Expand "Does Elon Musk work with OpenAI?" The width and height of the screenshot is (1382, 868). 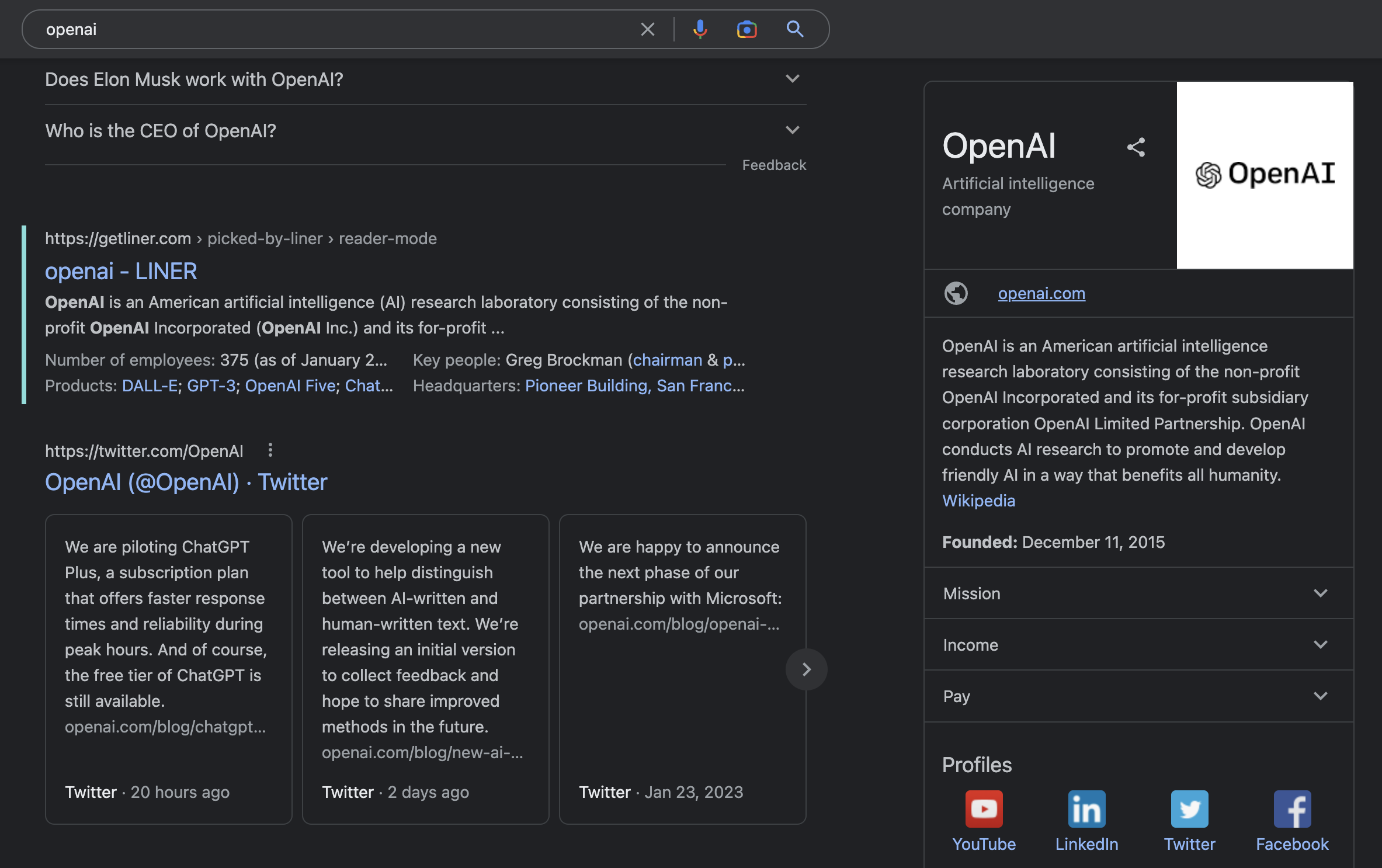point(792,78)
